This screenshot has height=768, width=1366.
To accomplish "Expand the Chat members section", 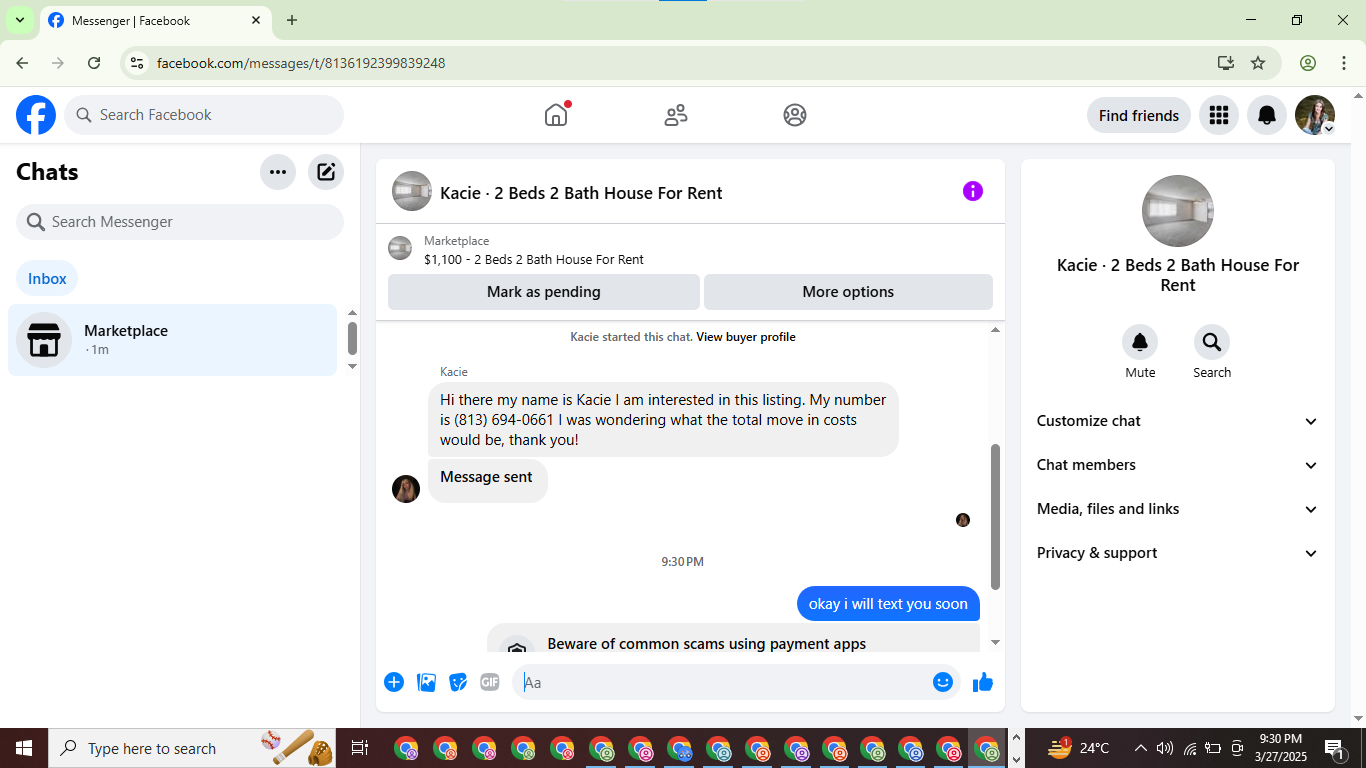I will coord(1178,465).
